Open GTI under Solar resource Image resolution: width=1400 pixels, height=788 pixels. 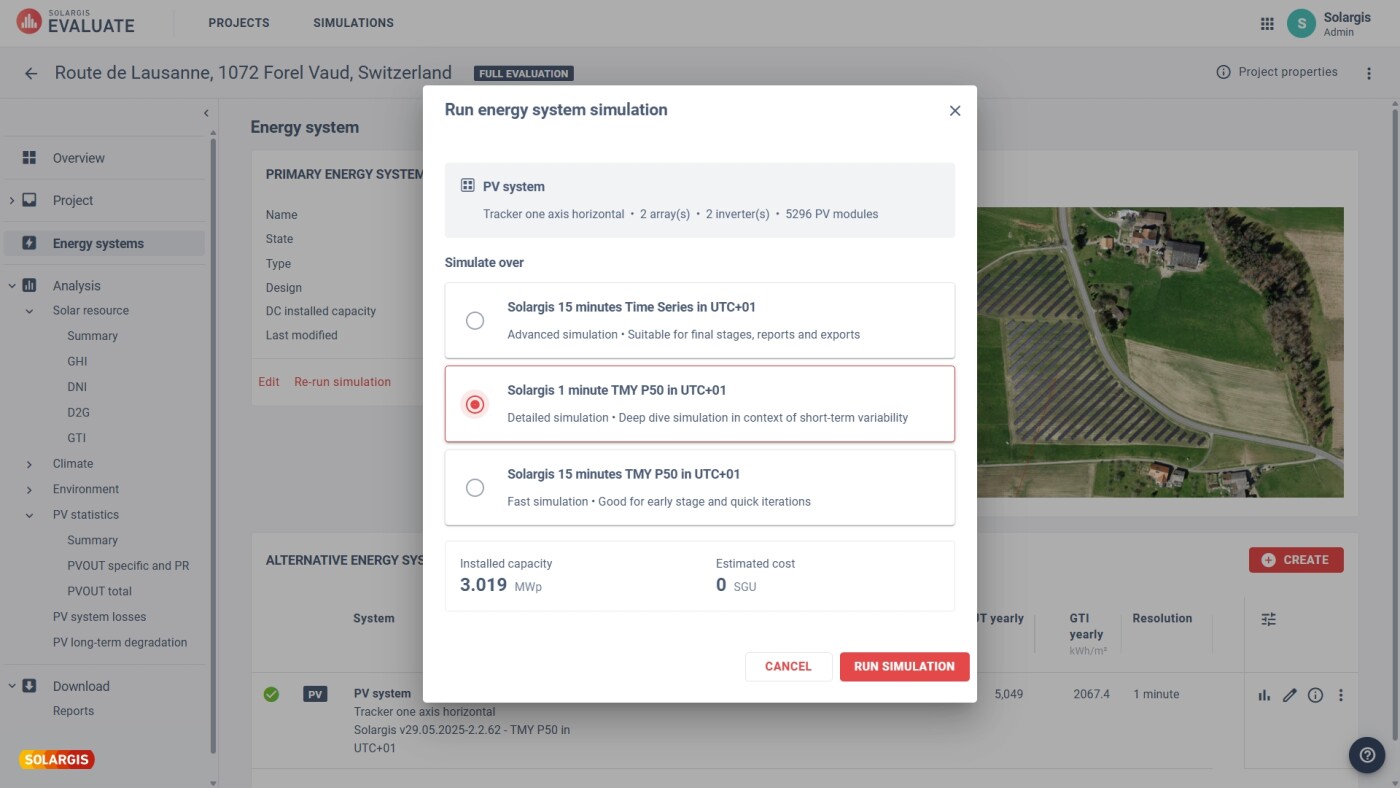coord(77,438)
